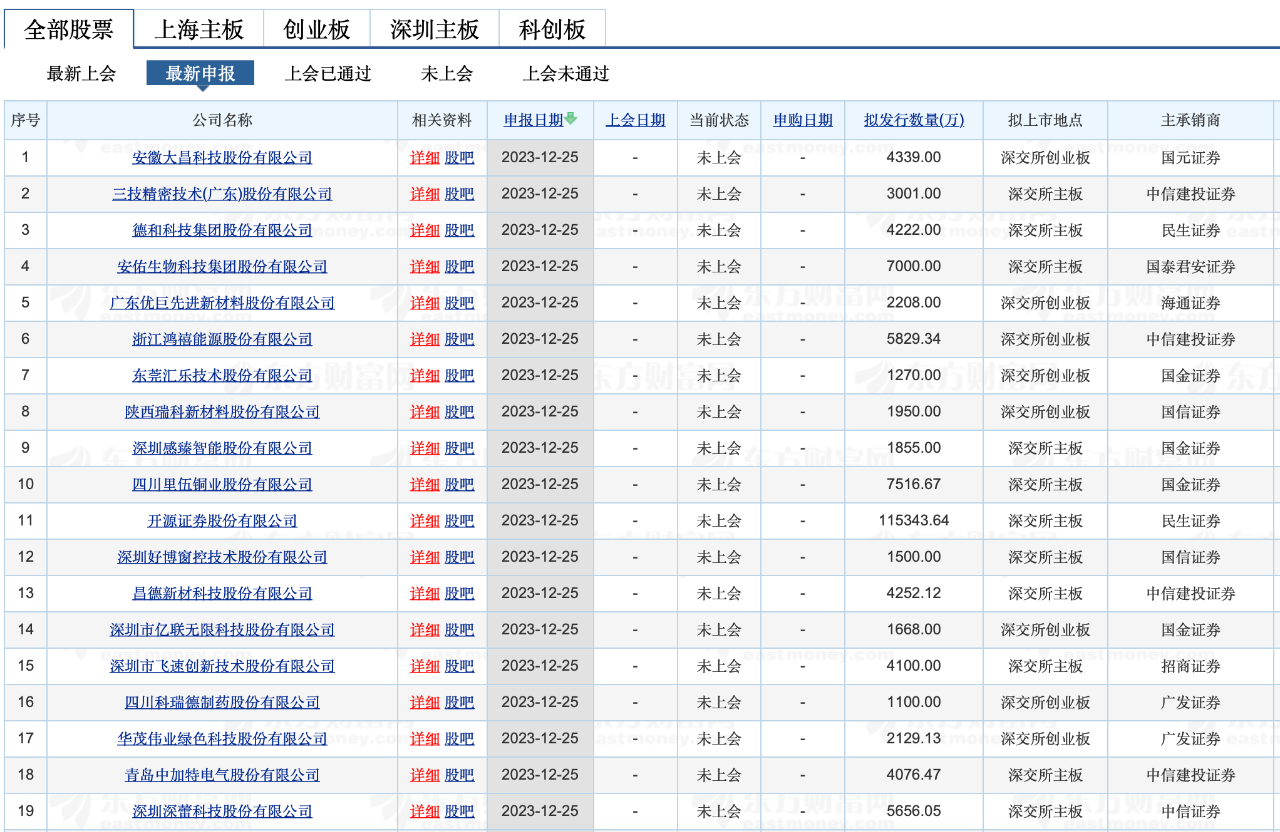The height and width of the screenshot is (832, 1280).
Task: Click the green sort arrow beside 申报日期
Action: (571, 119)
